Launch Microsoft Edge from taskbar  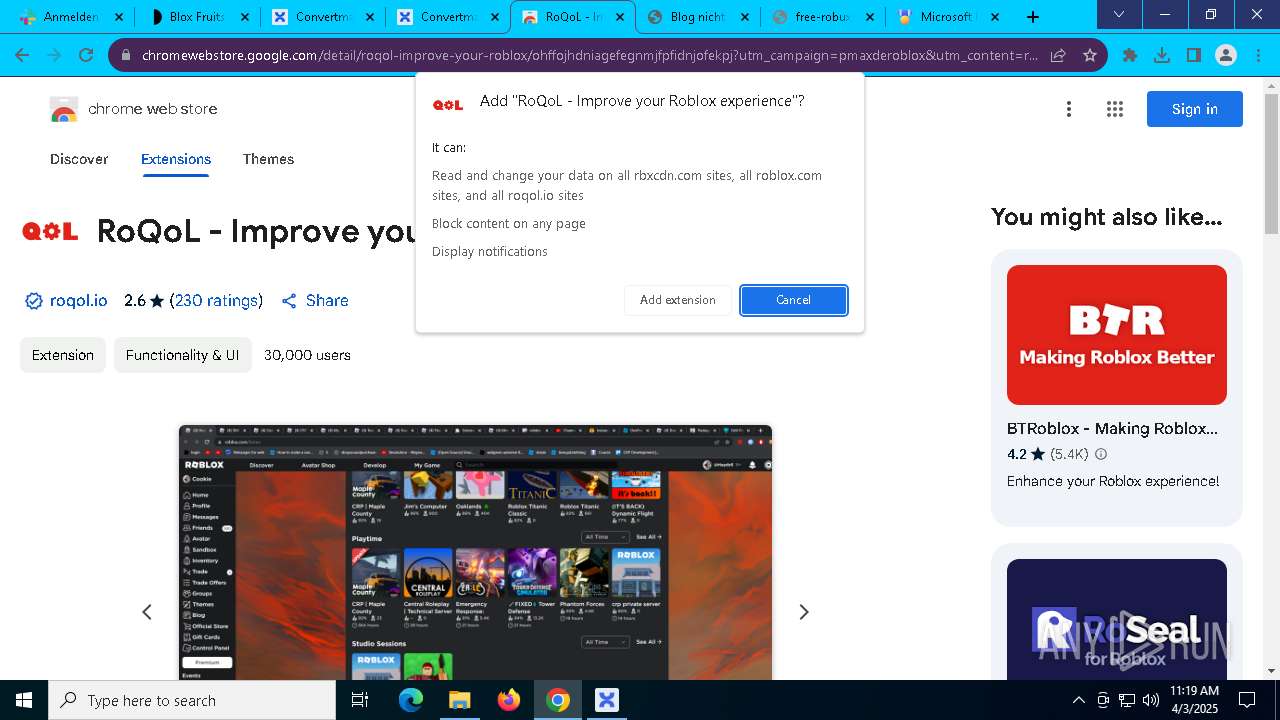(411, 700)
